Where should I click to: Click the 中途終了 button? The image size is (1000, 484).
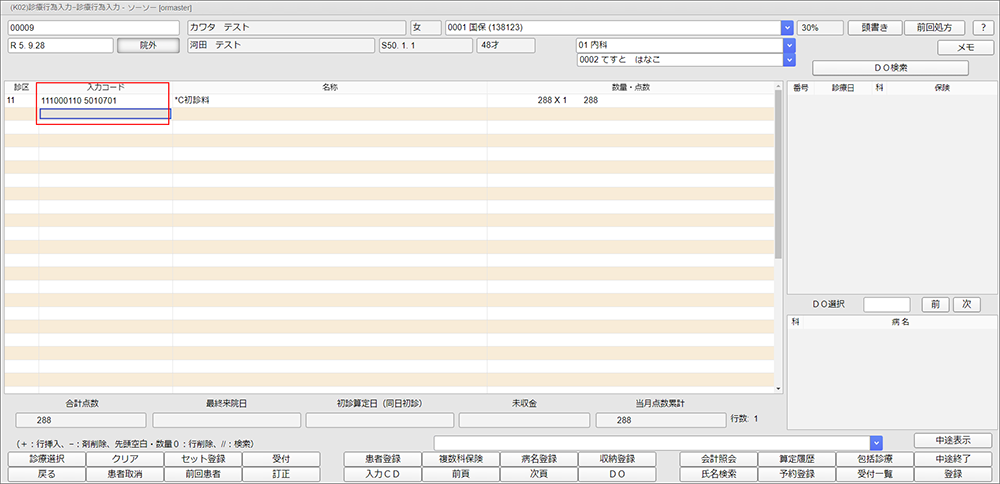pyautogui.click(x=952, y=459)
